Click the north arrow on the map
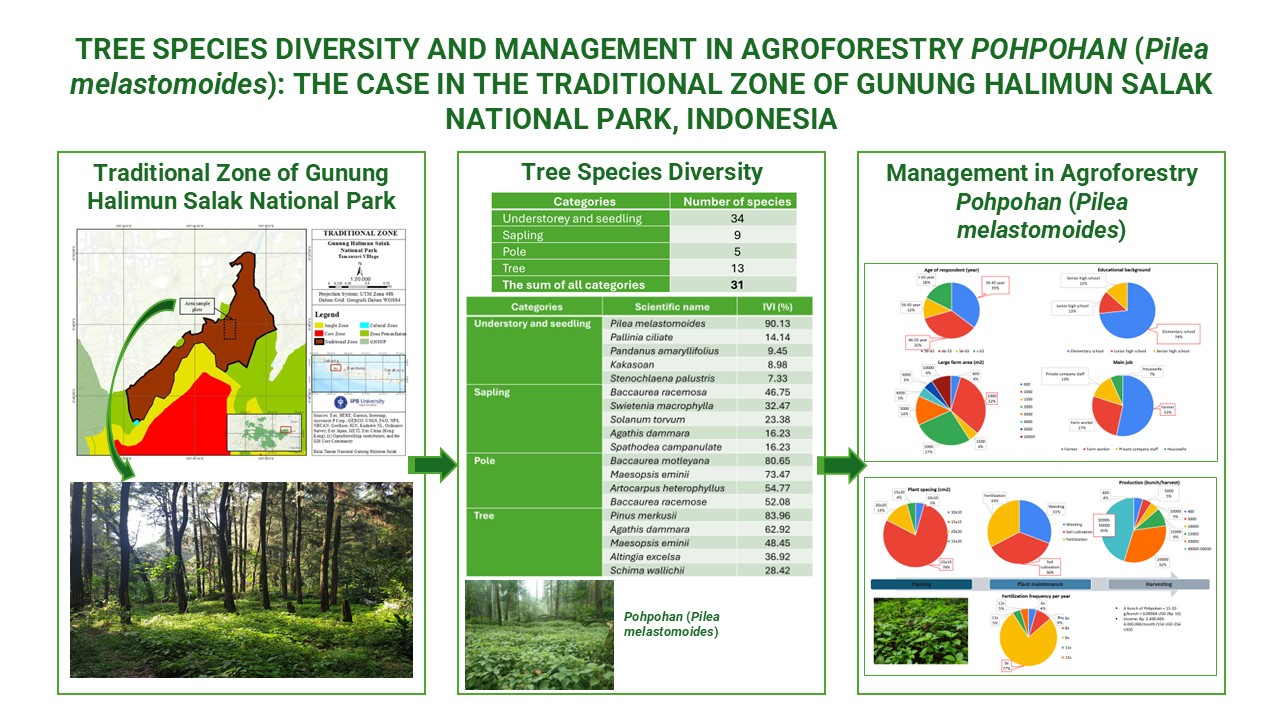This screenshot has width=1280, height=720. [359, 270]
